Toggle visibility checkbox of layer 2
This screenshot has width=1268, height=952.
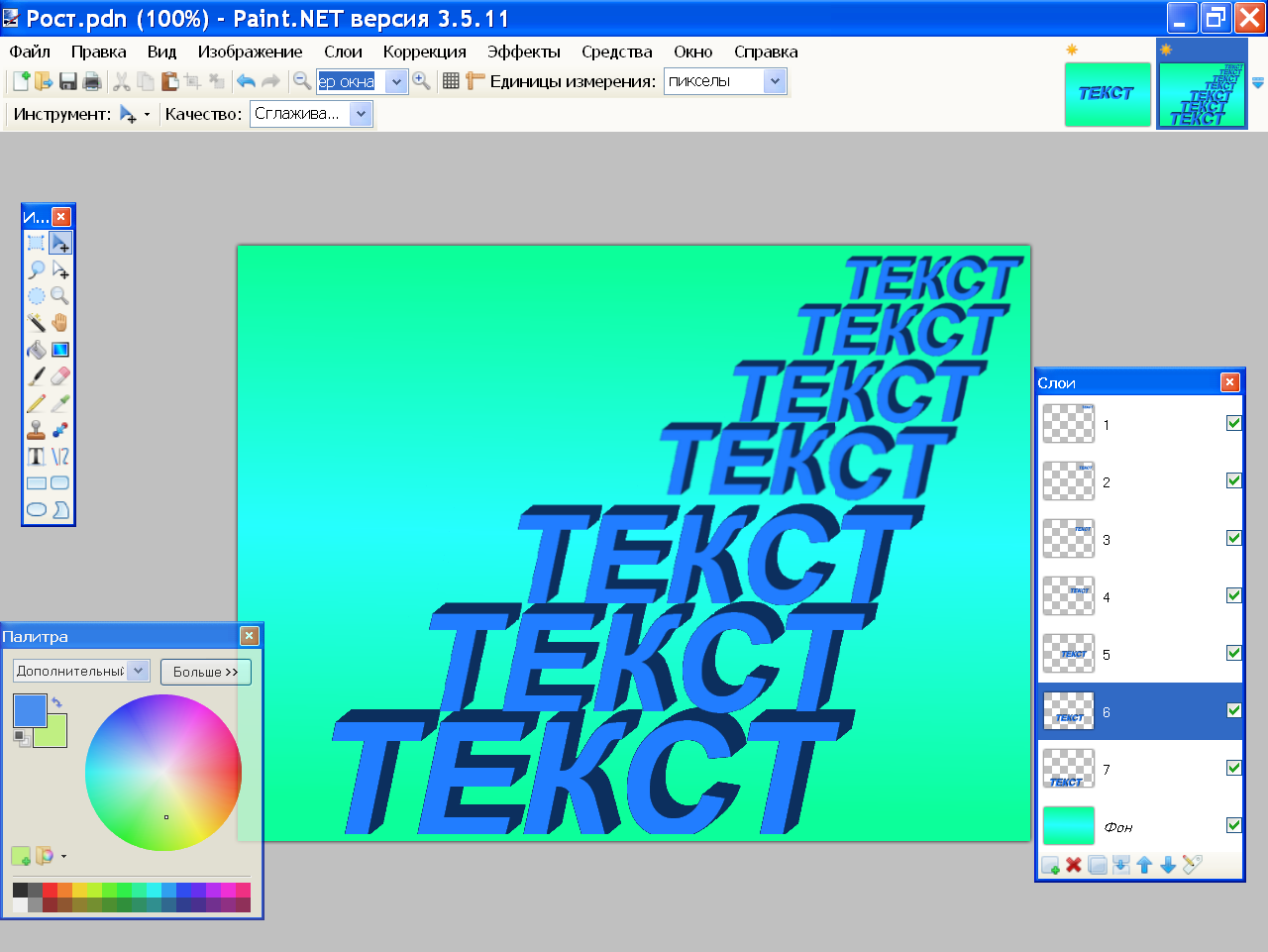click(1234, 480)
